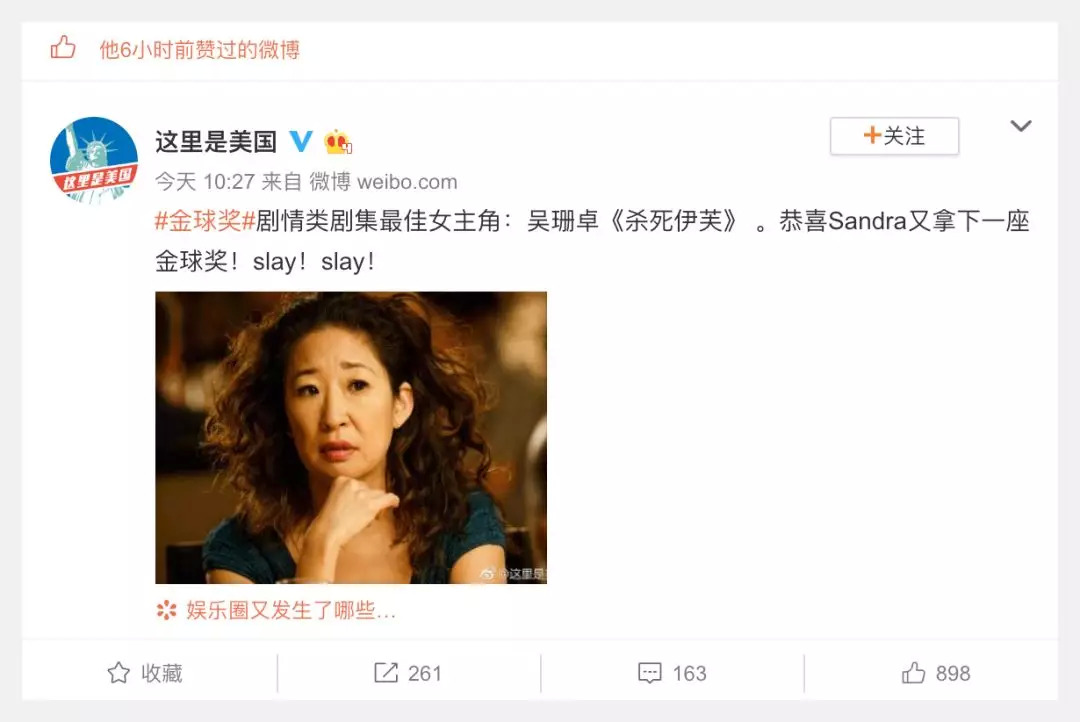Like the post with thumbs-up icon
This screenshot has width=1080, height=722.
click(x=913, y=672)
